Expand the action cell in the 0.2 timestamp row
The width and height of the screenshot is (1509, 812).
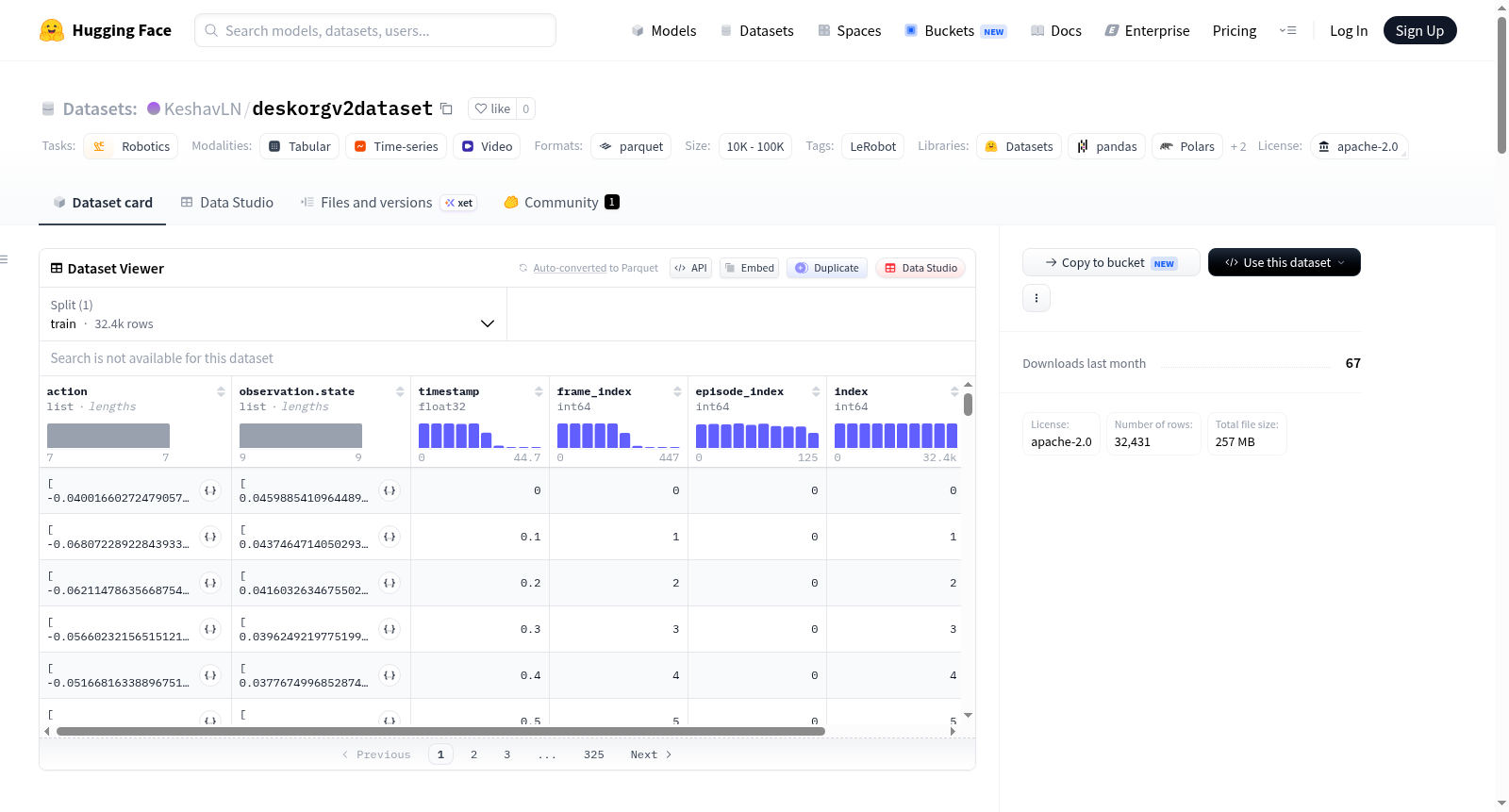(x=210, y=583)
